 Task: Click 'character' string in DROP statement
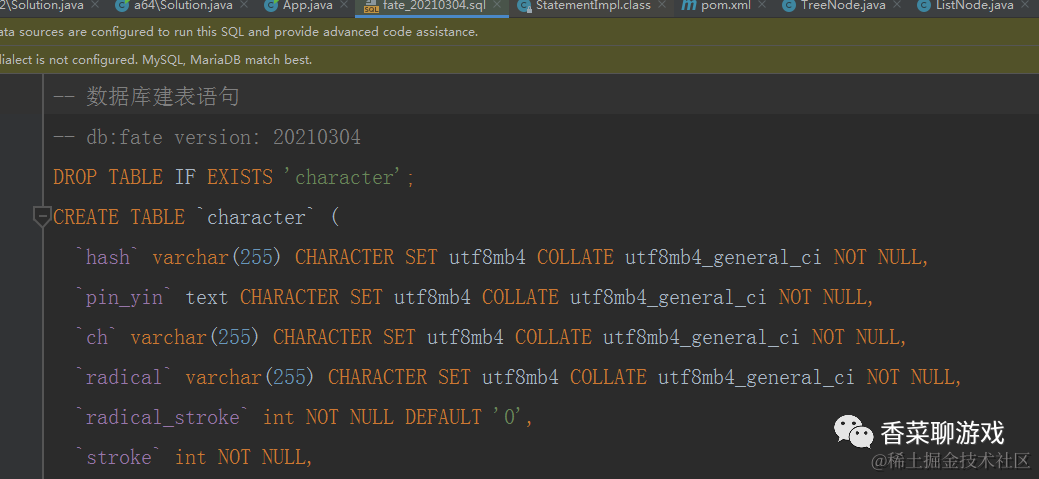pos(344,177)
